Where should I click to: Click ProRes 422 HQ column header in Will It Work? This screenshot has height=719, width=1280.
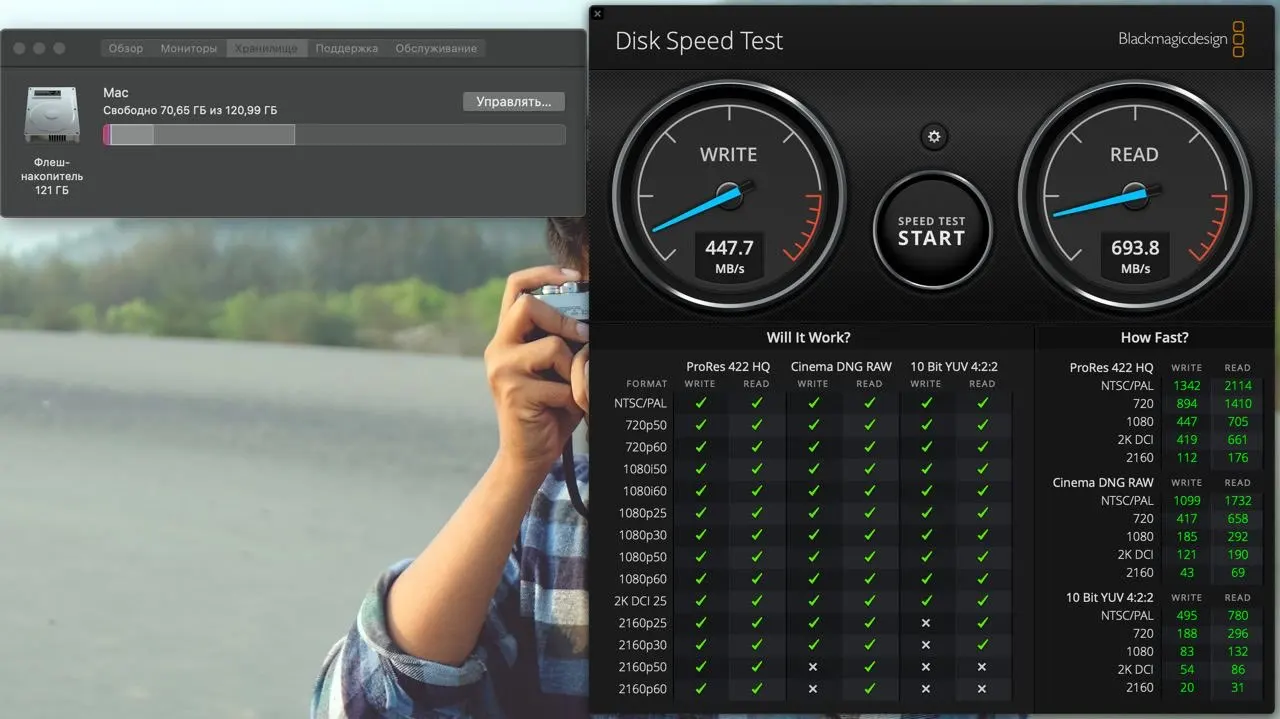pos(728,367)
